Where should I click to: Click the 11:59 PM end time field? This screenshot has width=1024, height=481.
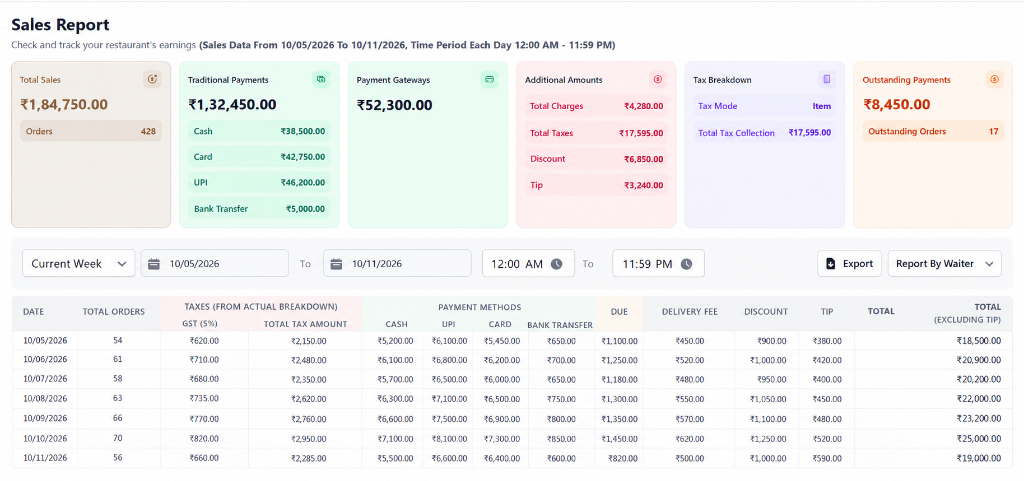pos(658,264)
